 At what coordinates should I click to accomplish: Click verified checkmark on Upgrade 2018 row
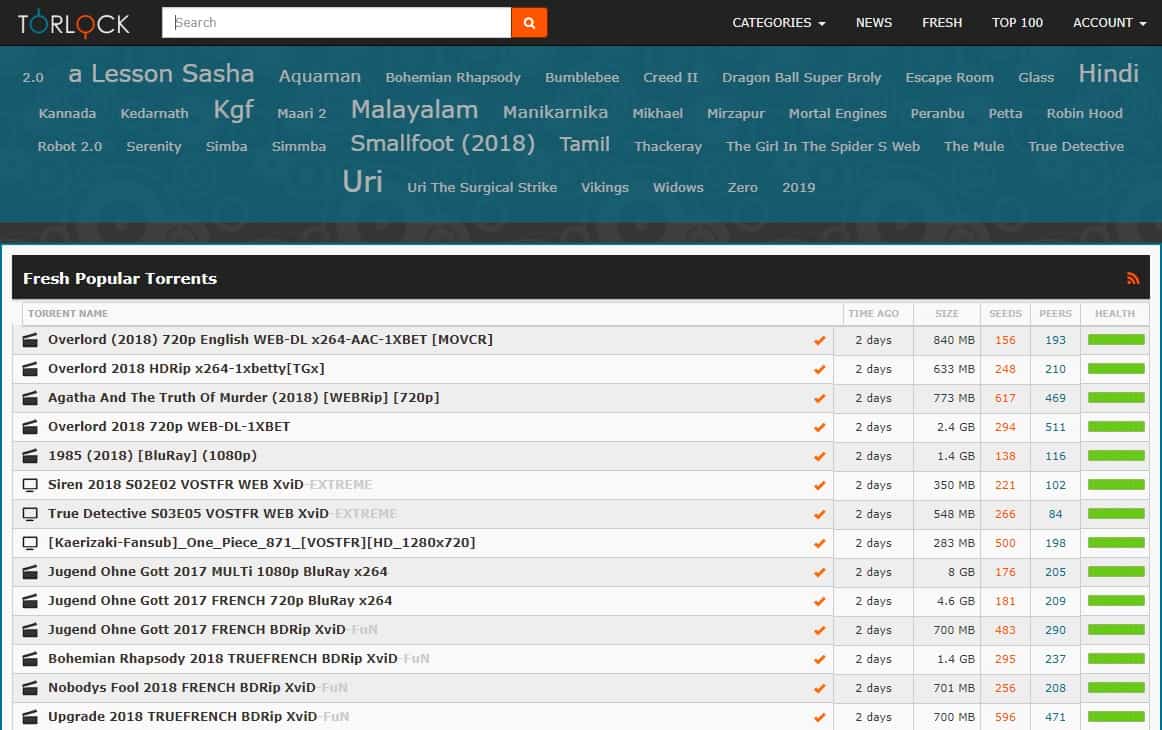pyautogui.click(x=819, y=717)
